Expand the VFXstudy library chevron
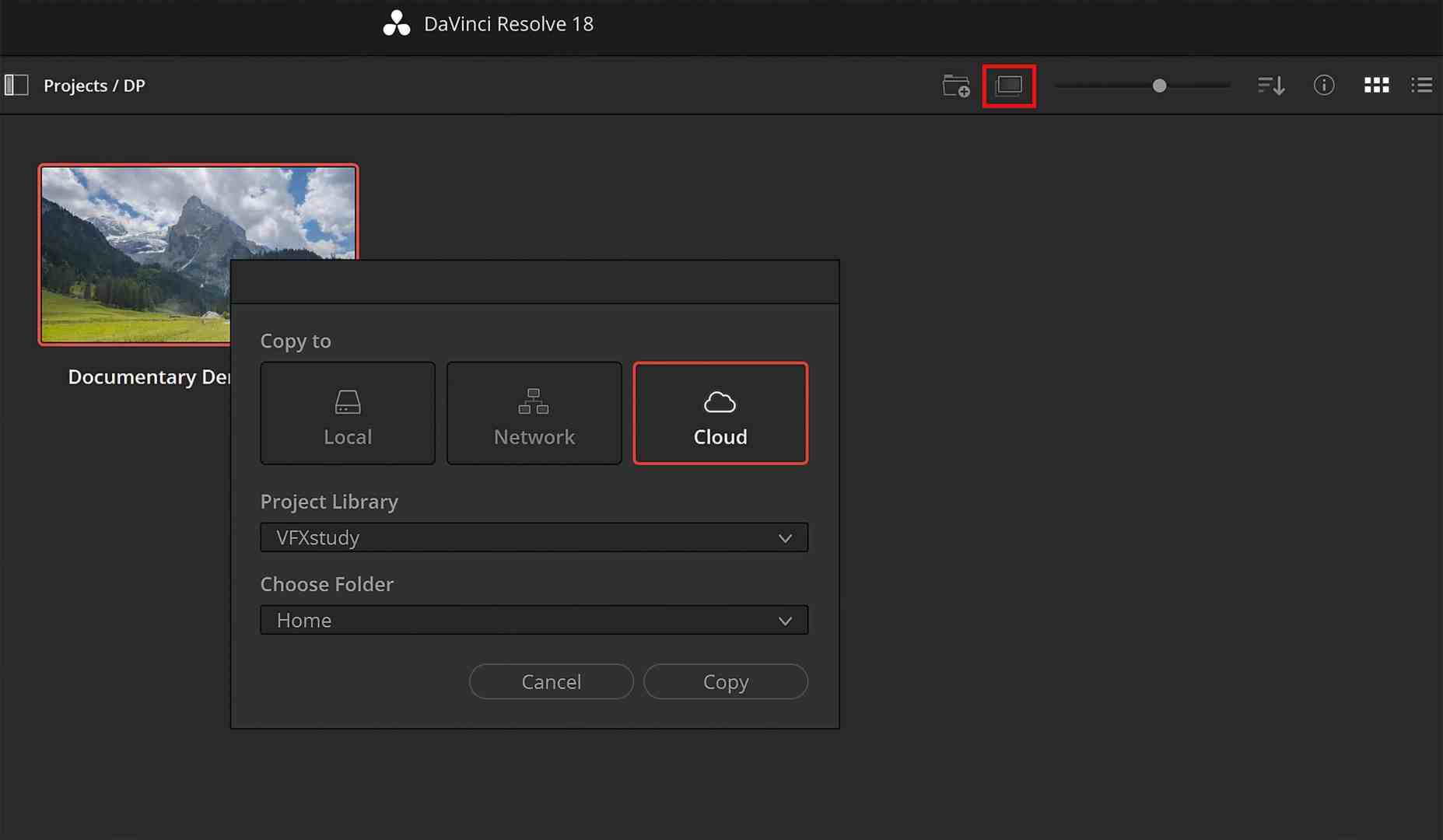 (x=785, y=537)
